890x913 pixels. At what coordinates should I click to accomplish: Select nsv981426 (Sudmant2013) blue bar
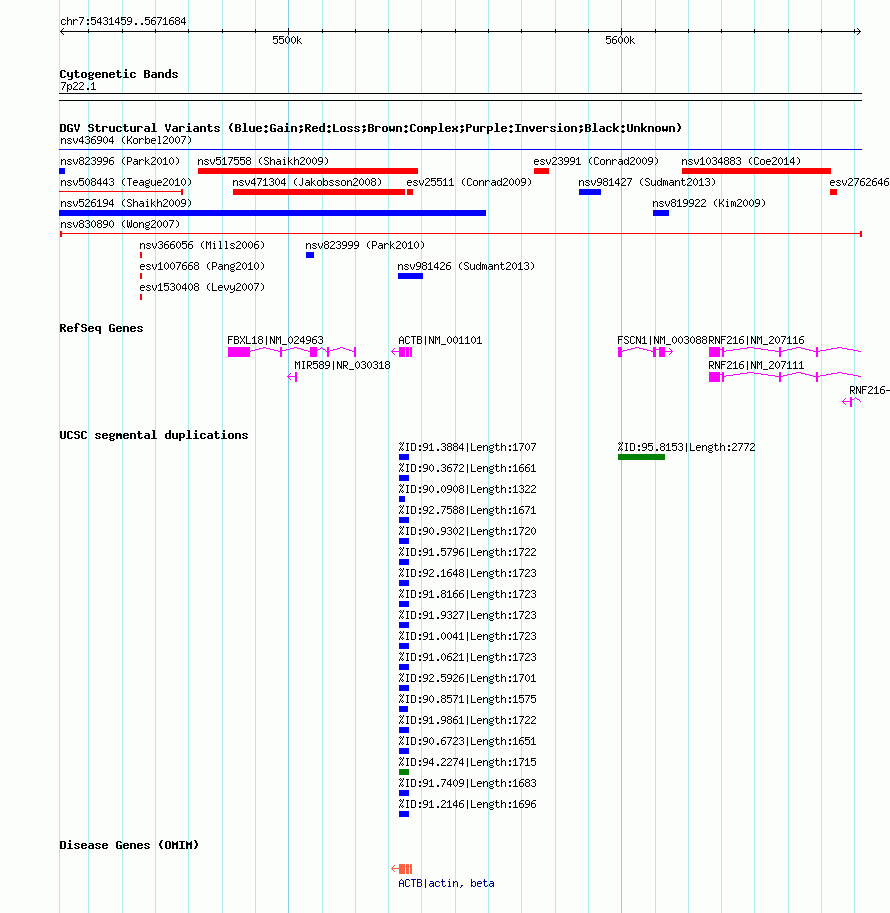coord(410,275)
